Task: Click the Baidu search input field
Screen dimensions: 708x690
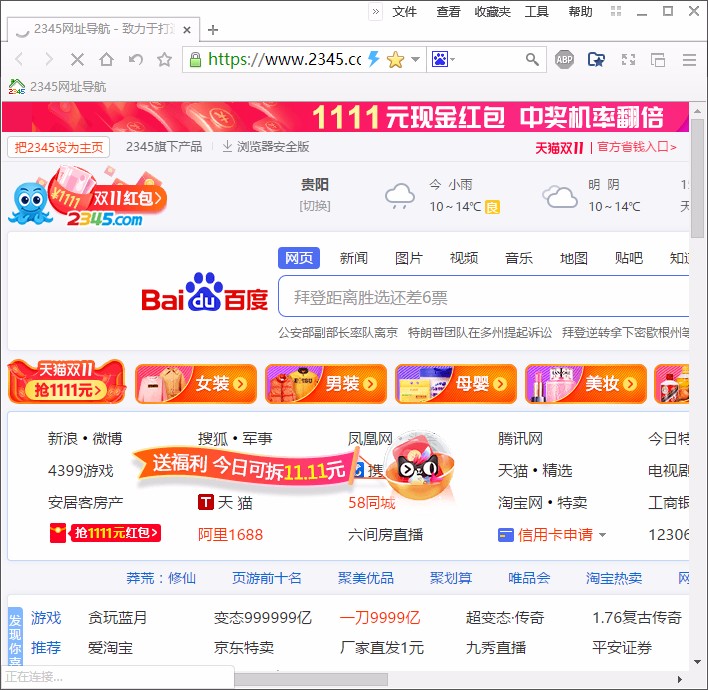Action: (484, 297)
